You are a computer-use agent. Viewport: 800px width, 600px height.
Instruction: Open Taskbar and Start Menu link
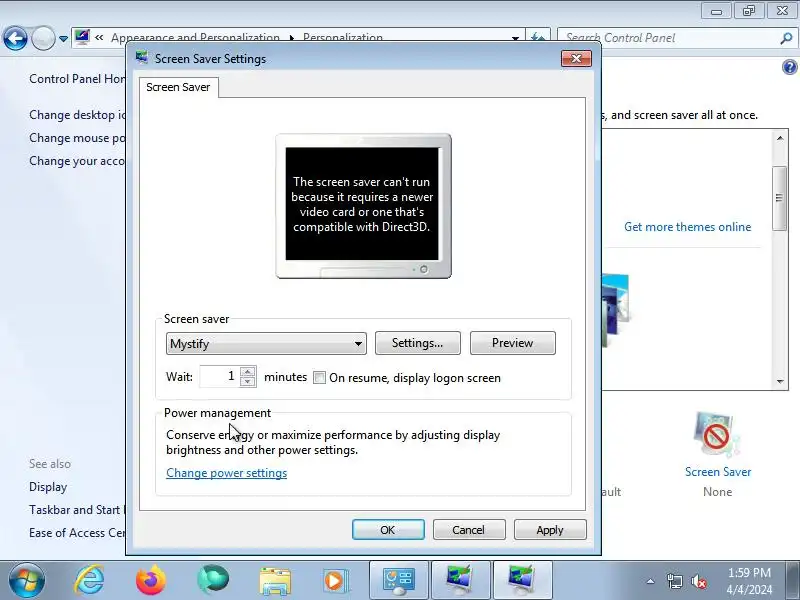[x=77, y=510]
